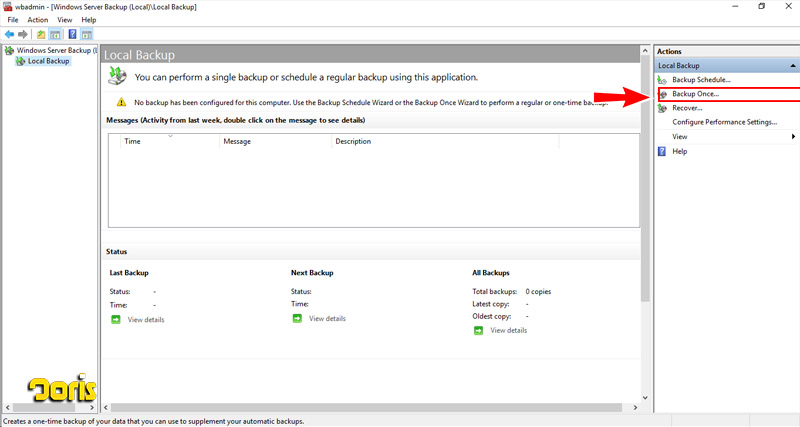Open the Help menu in menu bar
This screenshot has height=427, width=800.
[x=89, y=20]
